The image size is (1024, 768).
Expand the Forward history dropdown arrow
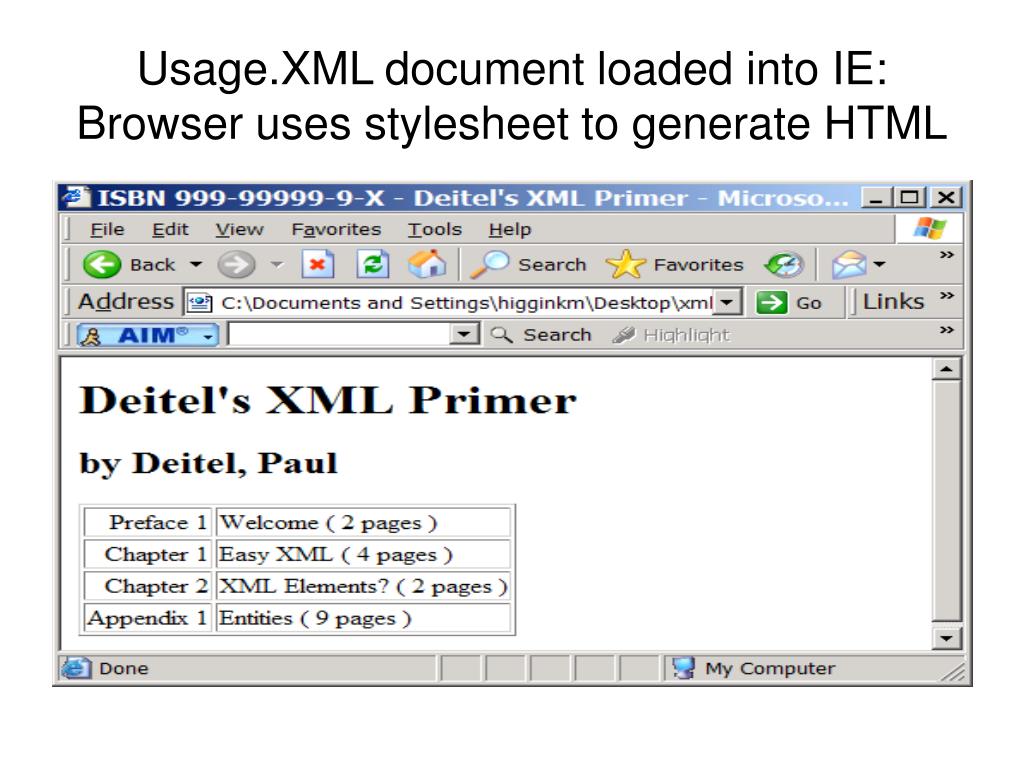click(x=278, y=264)
